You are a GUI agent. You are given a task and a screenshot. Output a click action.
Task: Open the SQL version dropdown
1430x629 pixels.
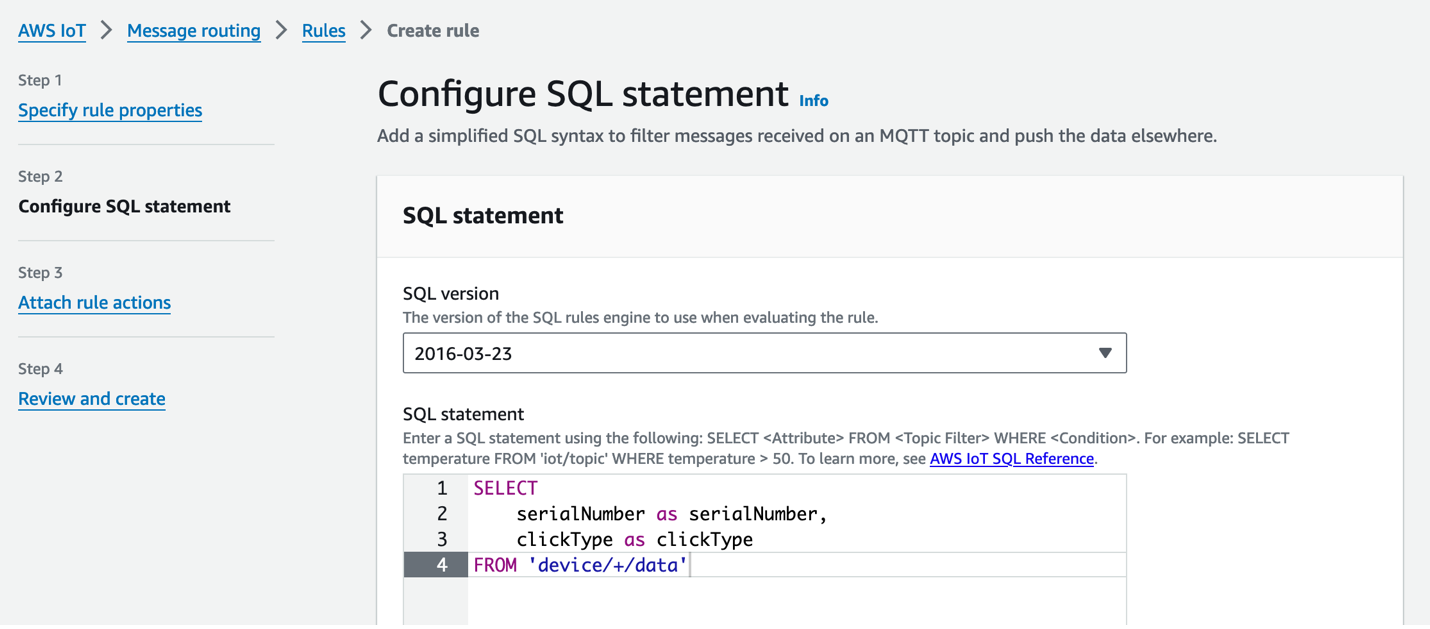click(764, 352)
